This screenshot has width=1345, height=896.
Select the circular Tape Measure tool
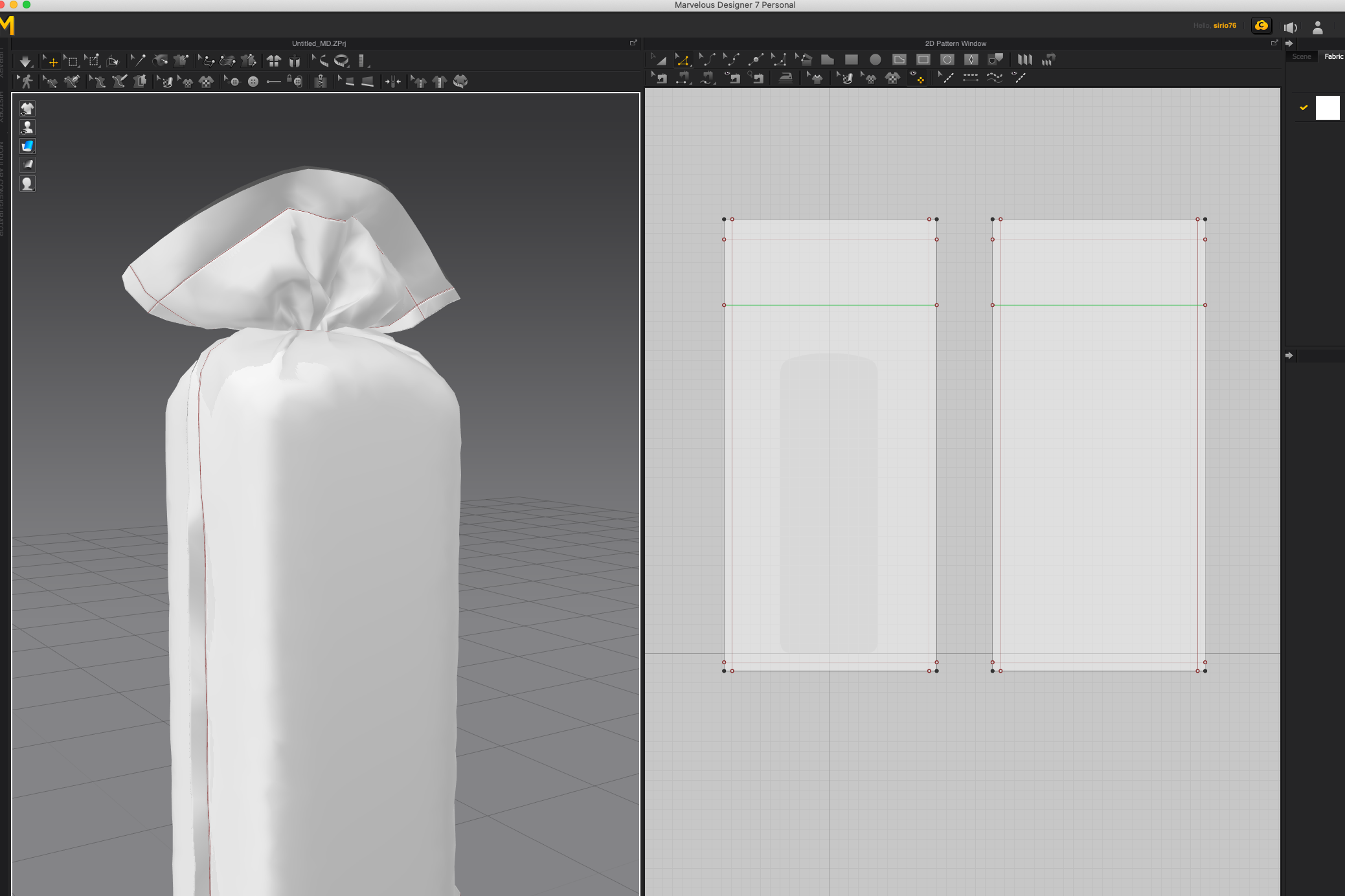(341, 62)
